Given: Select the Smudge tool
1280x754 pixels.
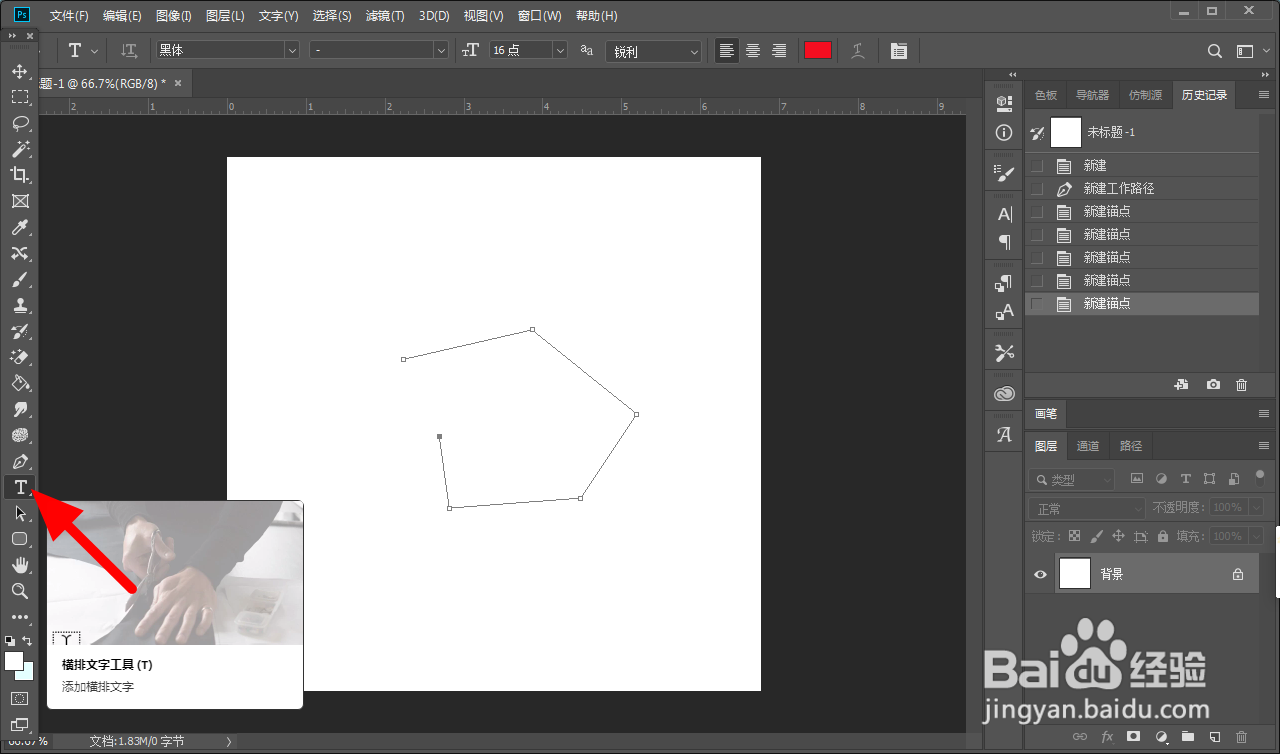Looking at the screenshot, I should (x=19, y=409).
